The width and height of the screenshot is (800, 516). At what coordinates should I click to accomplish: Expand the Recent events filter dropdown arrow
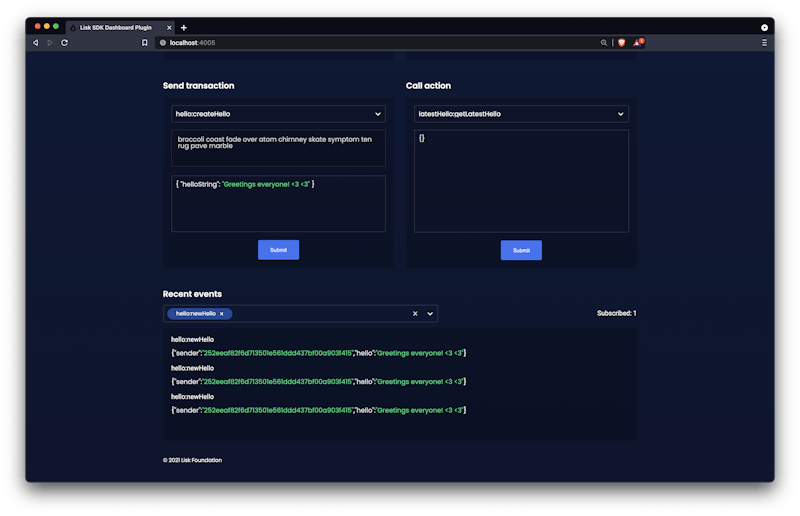click(x=430, y=314)
